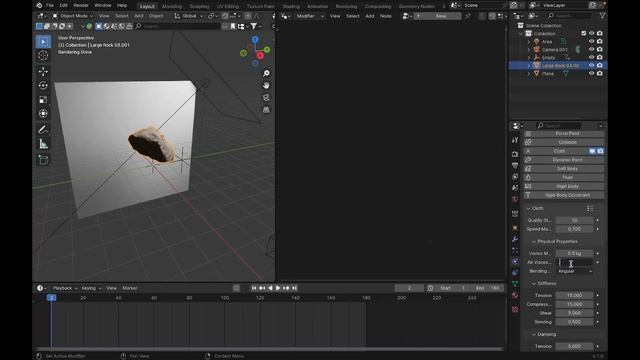Open the Window menu

tap(103, 5)
